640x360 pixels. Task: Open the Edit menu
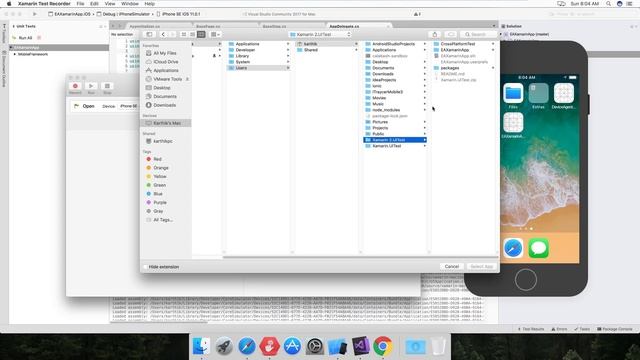[94, 4]
